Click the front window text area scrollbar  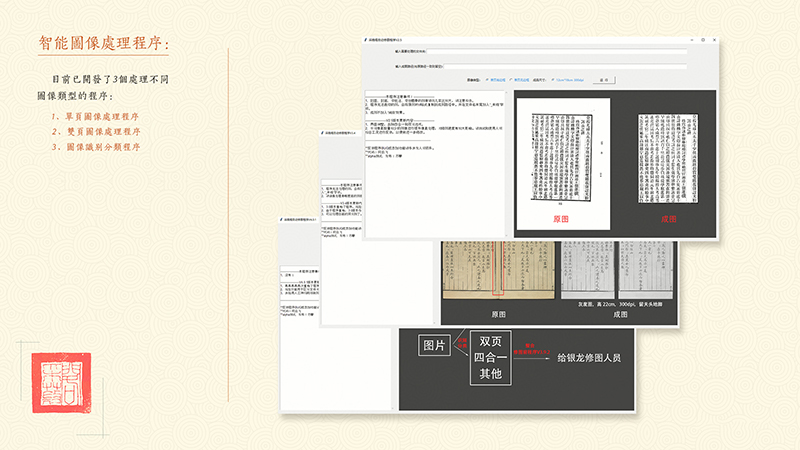click(x=507, y=164)
